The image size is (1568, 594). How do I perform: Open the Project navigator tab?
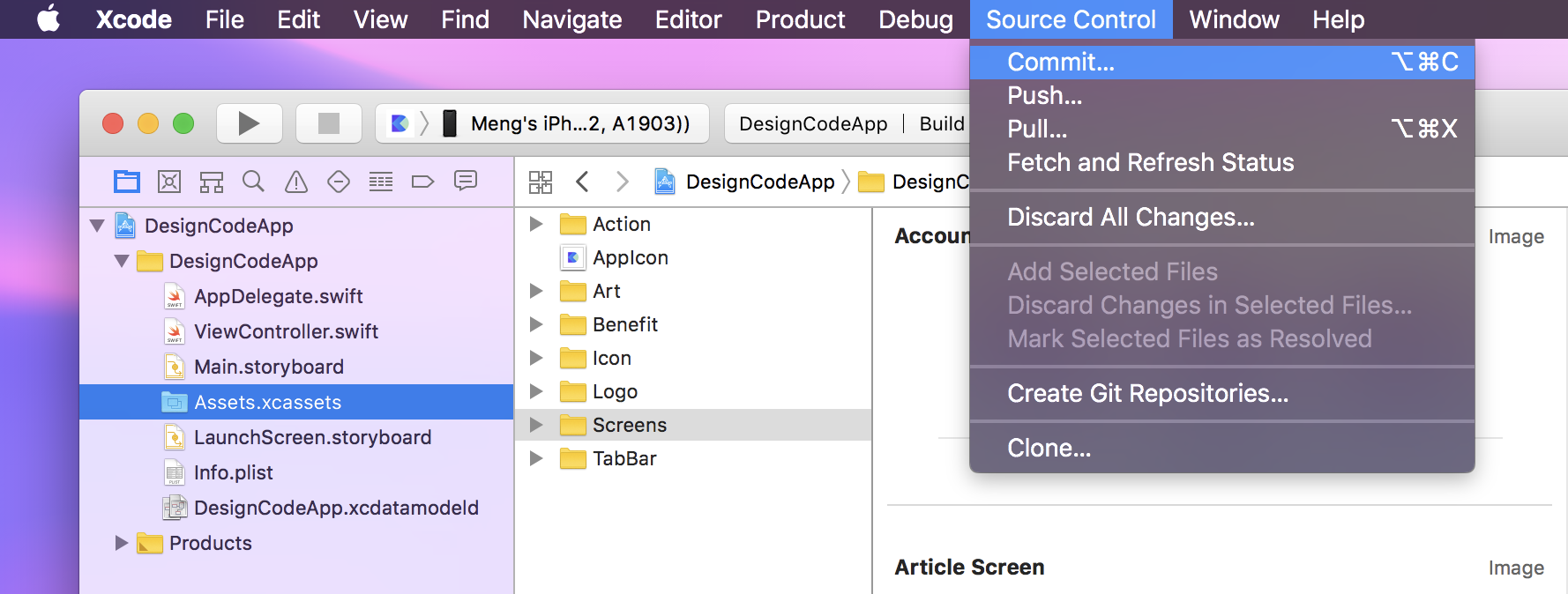[x=127, y=182]
